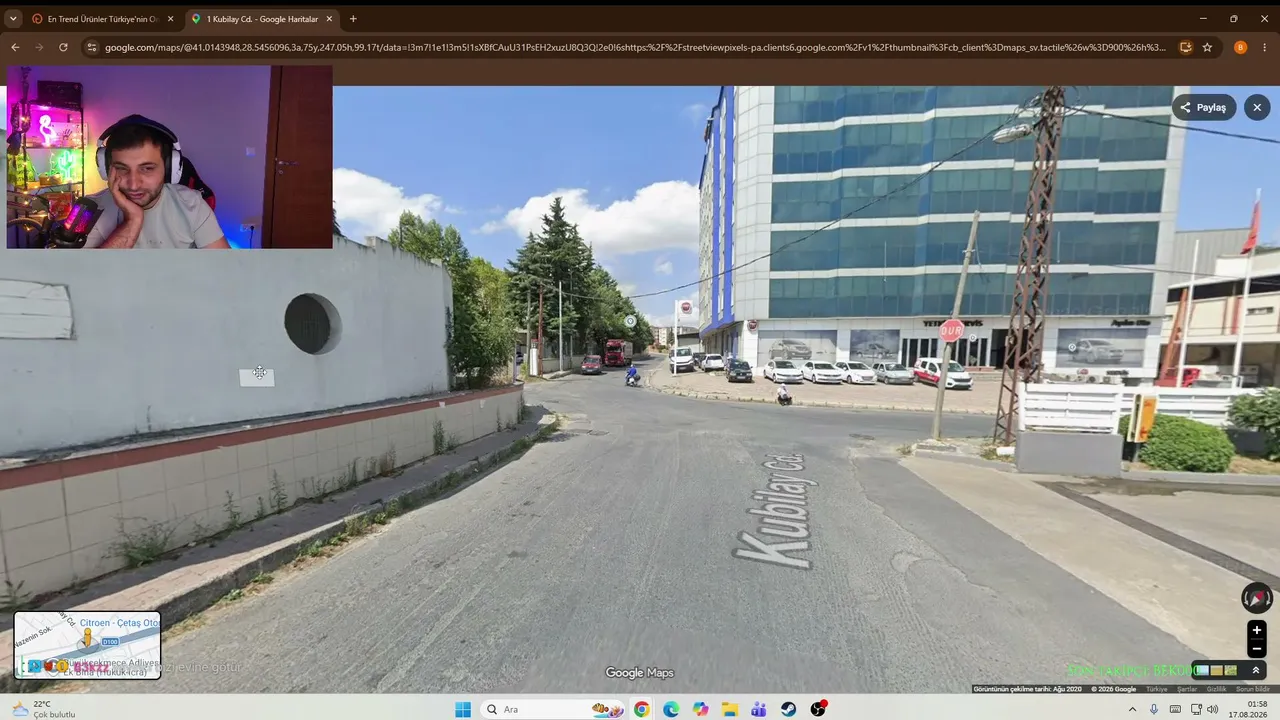Expand the imagery strip with double chevron
Image resolution: width=1280 pixels, height=720 pixels.
tap(1257, 670)
